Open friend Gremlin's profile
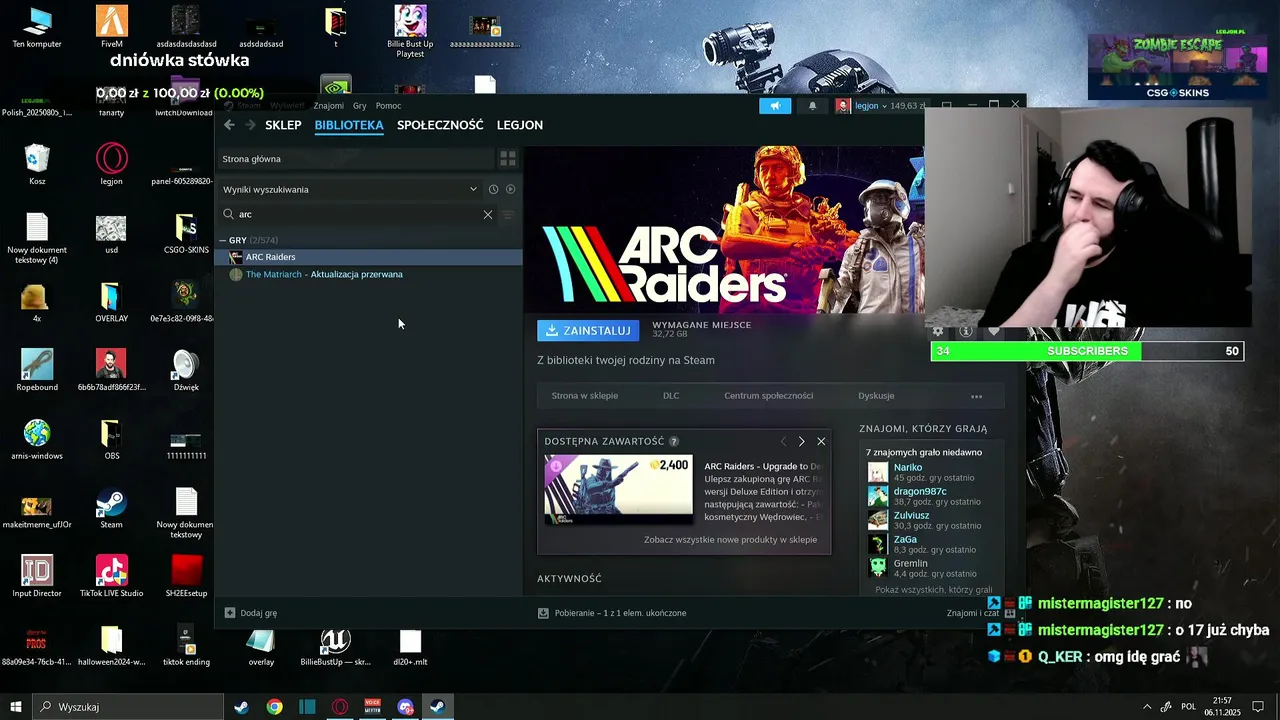1280x720 pixels. pos(910,564)
